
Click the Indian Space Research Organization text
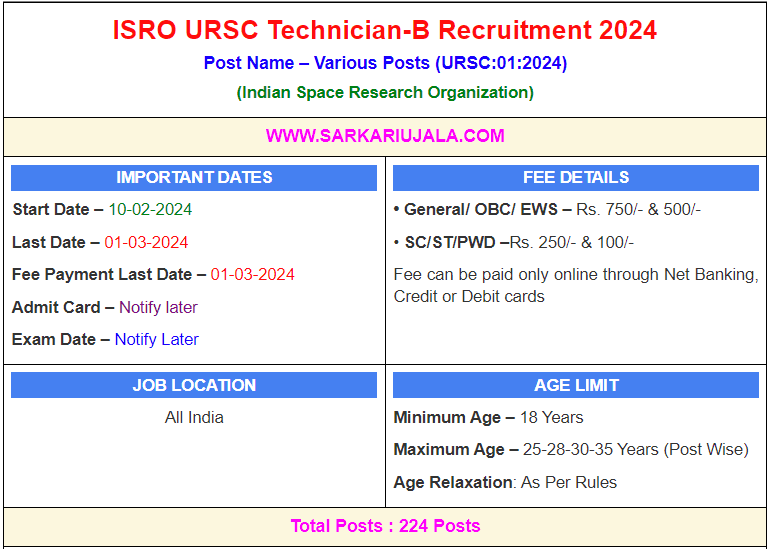point(385,93)
